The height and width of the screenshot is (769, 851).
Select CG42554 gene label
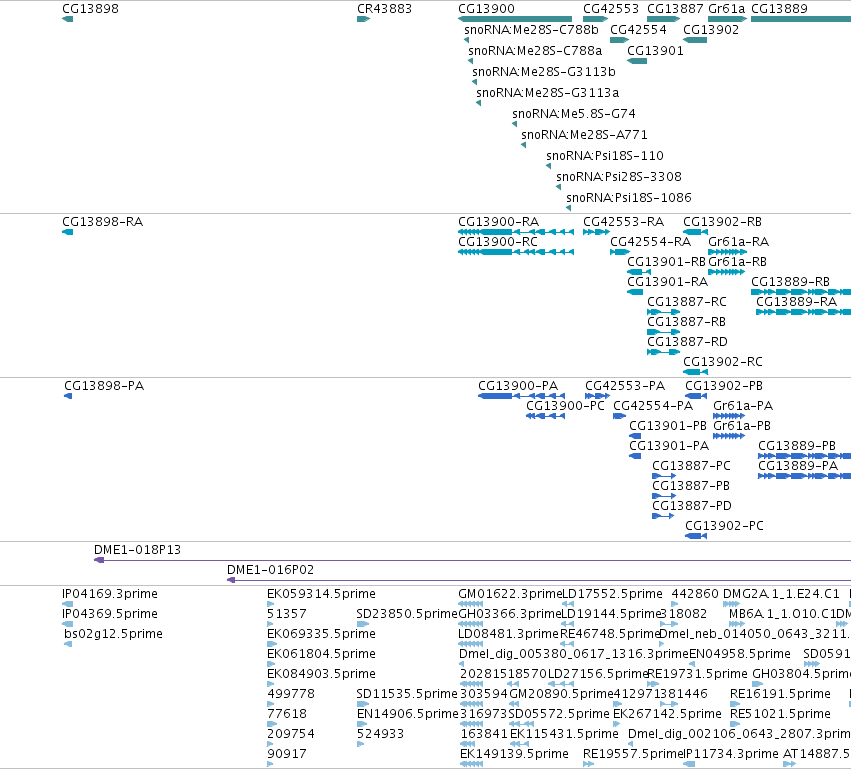[x=638, y=29]
